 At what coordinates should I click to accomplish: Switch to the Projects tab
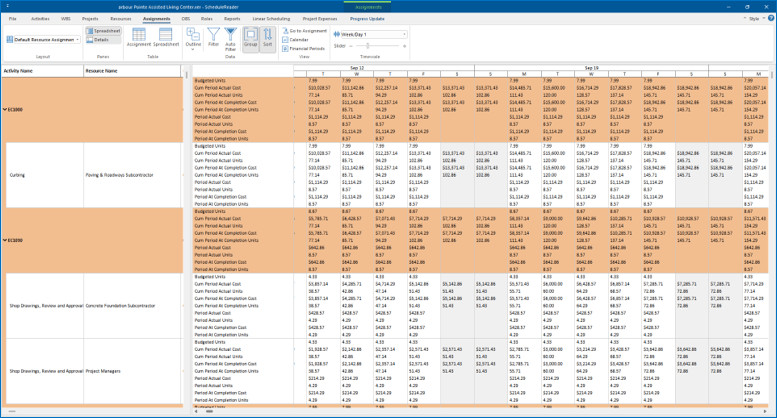[90, 19]
